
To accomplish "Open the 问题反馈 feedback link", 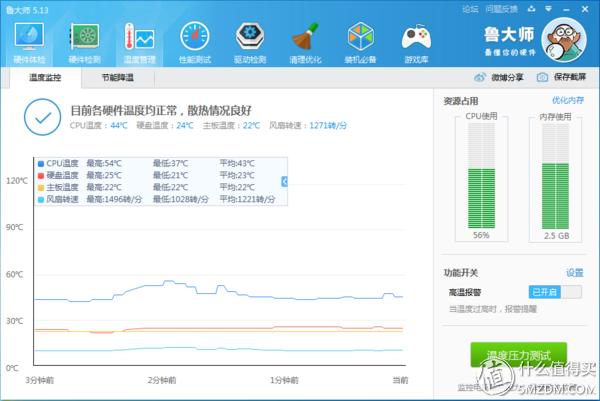I will (x=501, y=9).
